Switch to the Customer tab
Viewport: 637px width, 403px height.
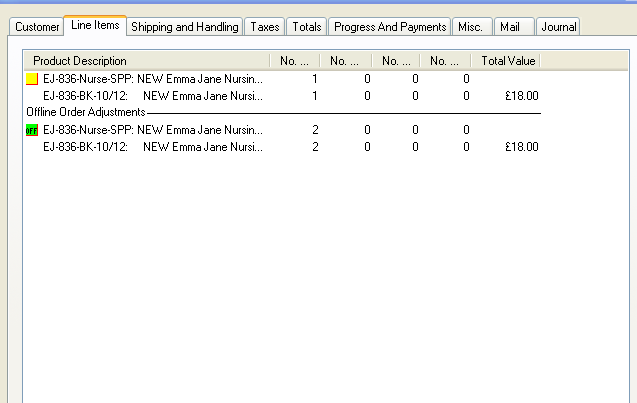[x=37, y=27]
